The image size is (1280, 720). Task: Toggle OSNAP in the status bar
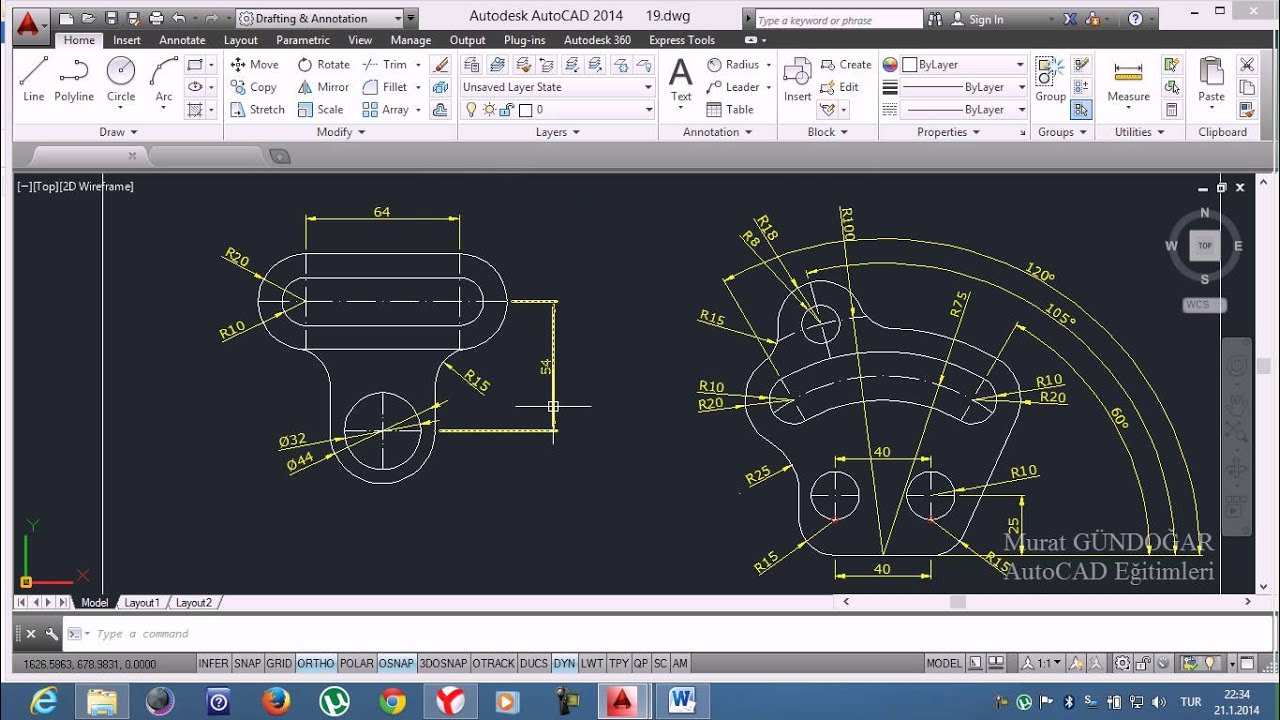tap(396, 663)
